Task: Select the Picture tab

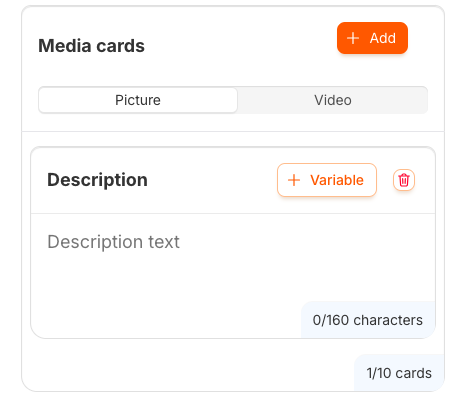Action: click(x=138, y=100)
